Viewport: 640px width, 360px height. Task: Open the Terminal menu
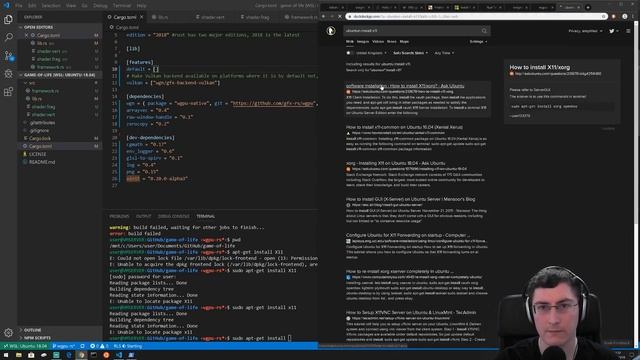tap(122, 6)
